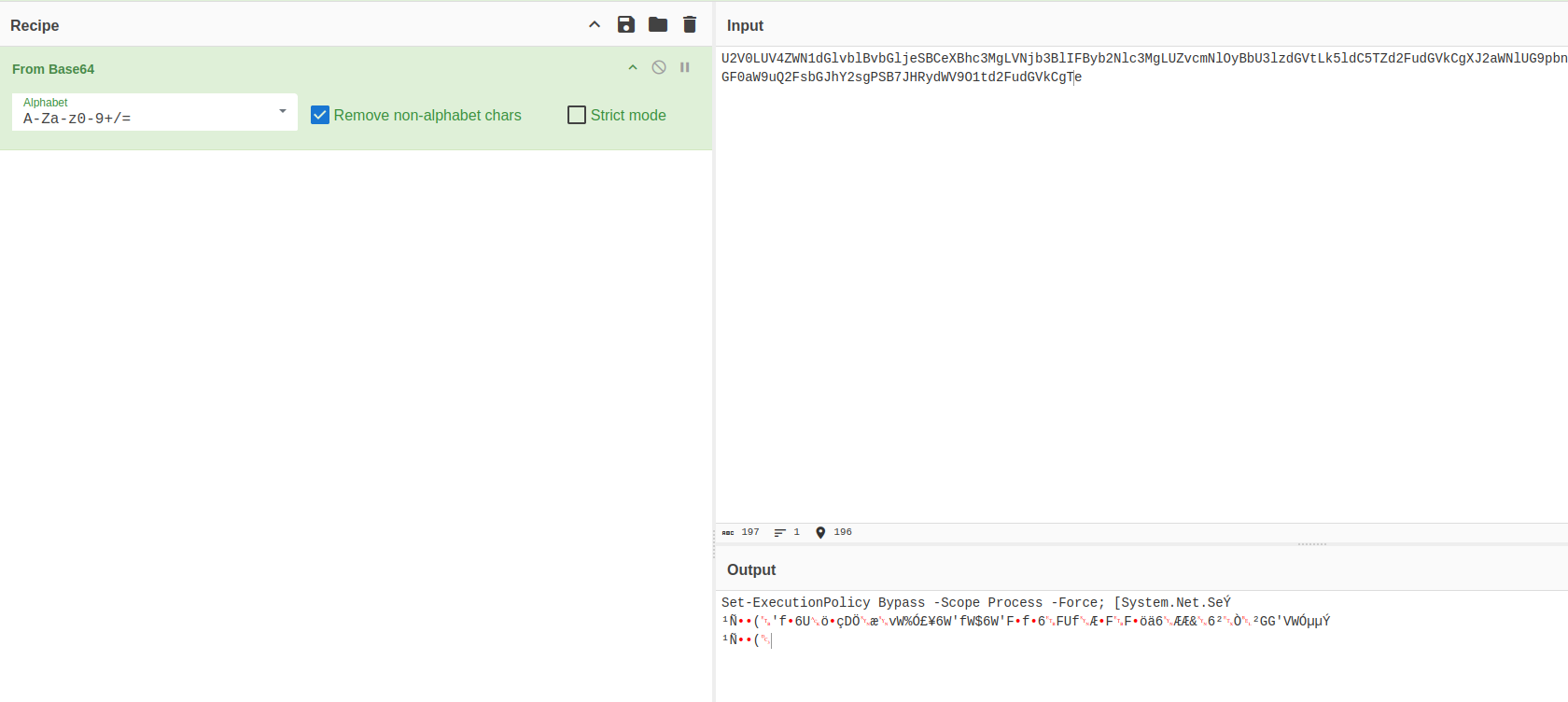Save the current recipe

(x=626, y=24)
